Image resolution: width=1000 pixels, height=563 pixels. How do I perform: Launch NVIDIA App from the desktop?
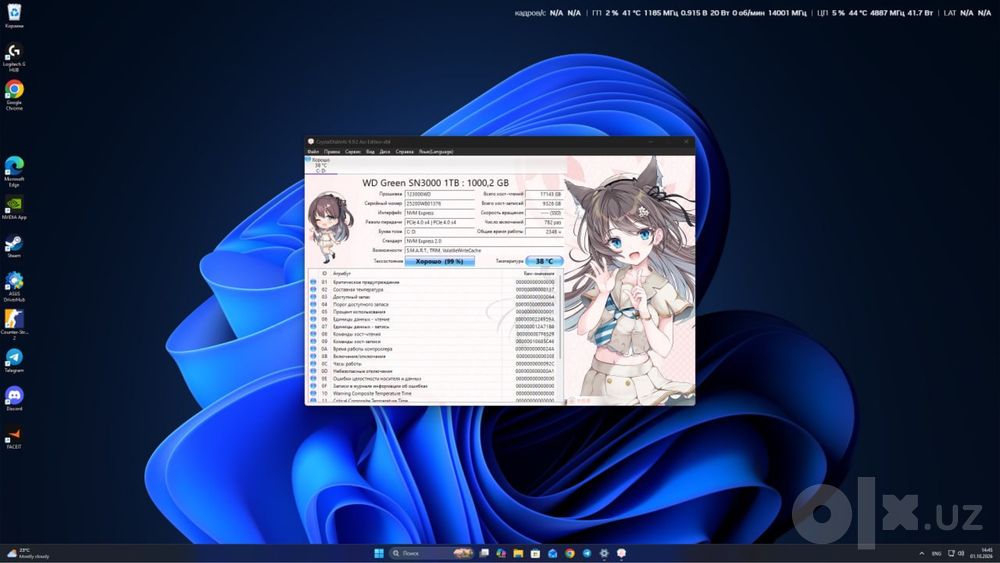coord(14,208)
